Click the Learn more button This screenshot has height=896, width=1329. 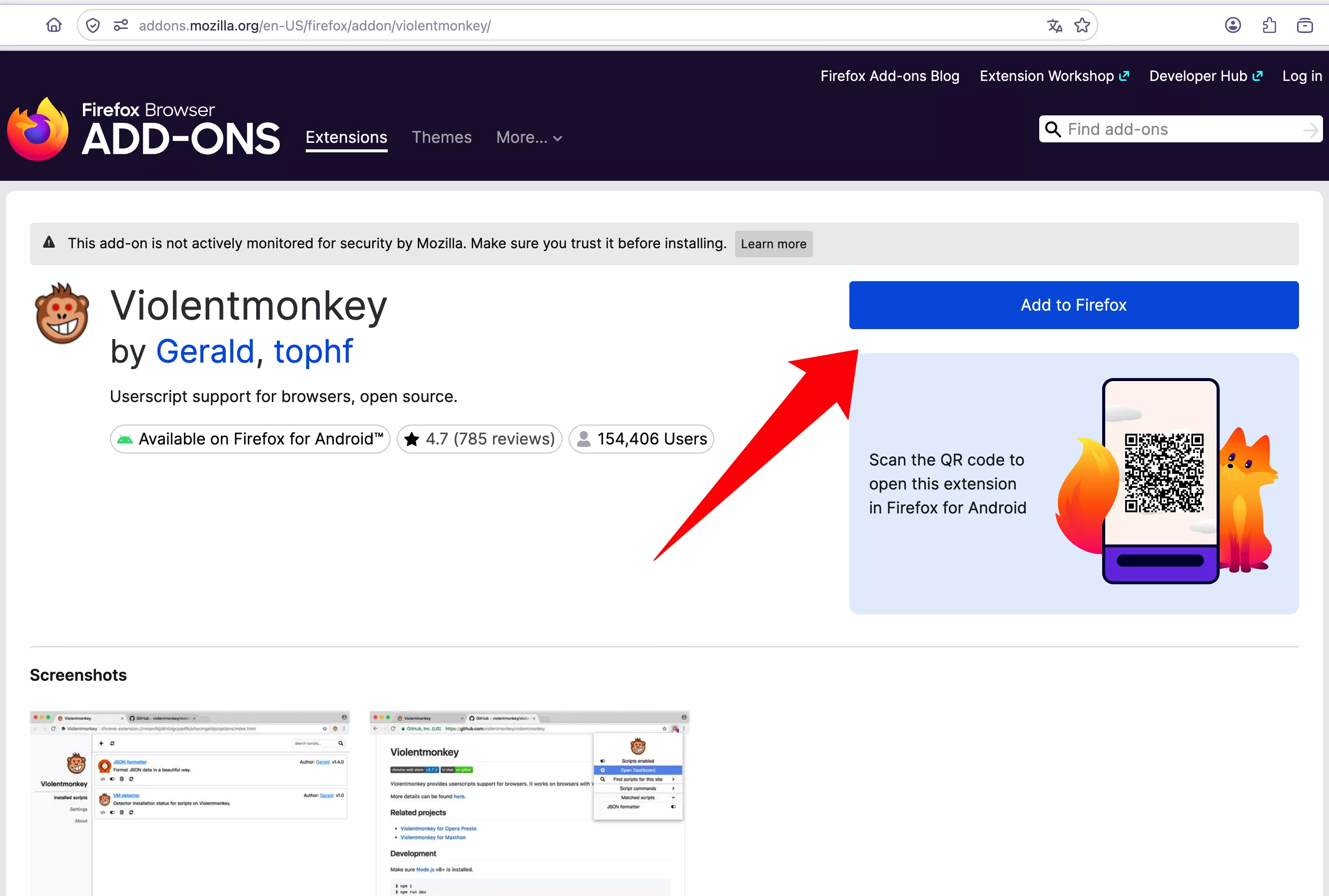tap(773, 244)
